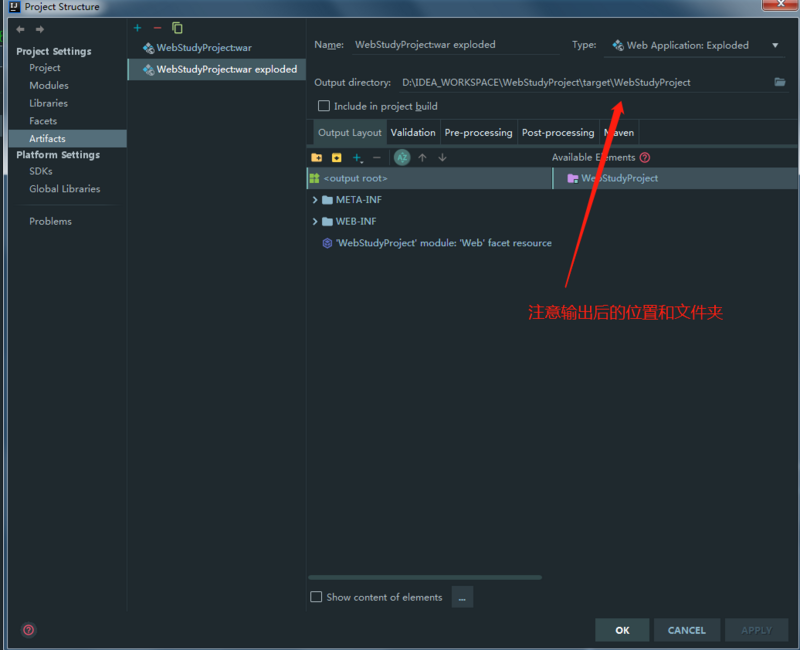The width and height of the screenshot is (800, 650).
Task: Create a directory in the output layout
Action: (318, 157)
